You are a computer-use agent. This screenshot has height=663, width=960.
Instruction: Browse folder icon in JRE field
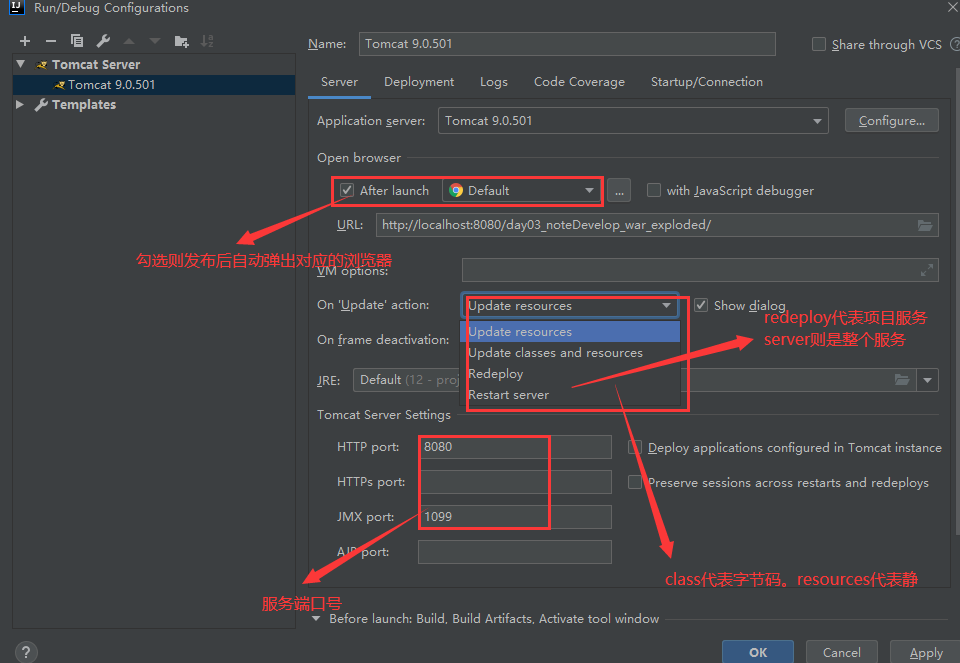click(x=902, y=380)
